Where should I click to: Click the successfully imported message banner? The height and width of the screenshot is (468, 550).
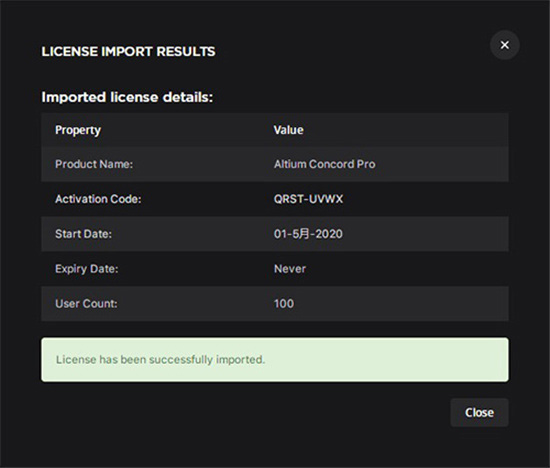[275, 360]
